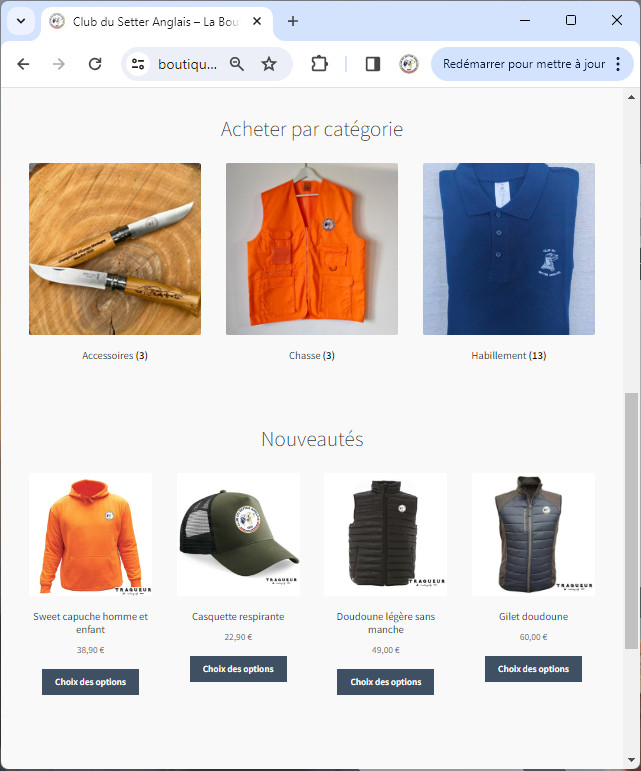Open the Chrome three-dot menu
Screen dimensions: 641x771
click(618, 64)
